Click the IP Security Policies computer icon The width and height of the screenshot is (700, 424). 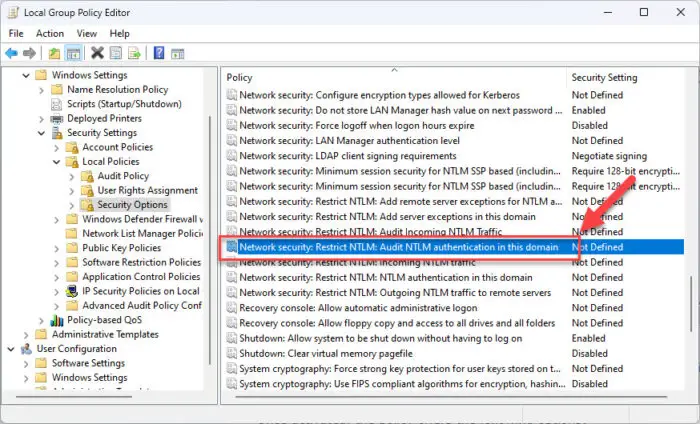click(x=71, y=291)
